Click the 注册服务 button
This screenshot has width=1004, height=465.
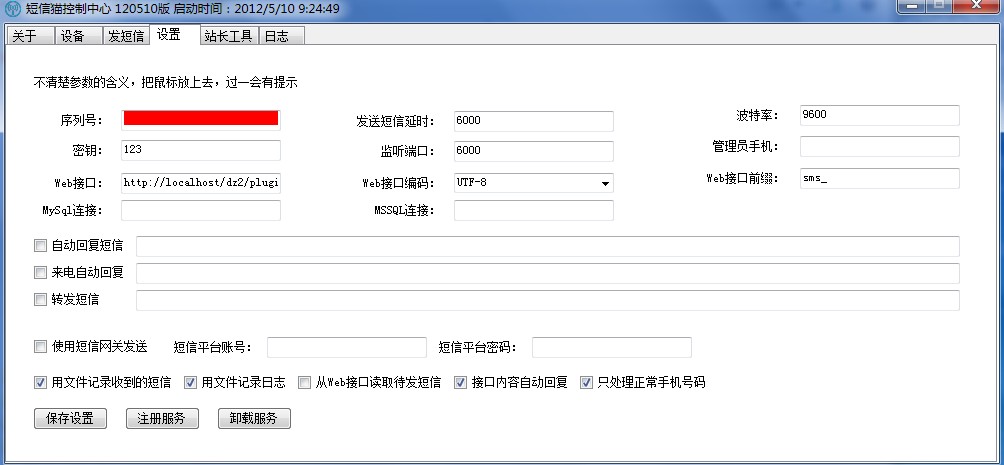tap(163, 419)
